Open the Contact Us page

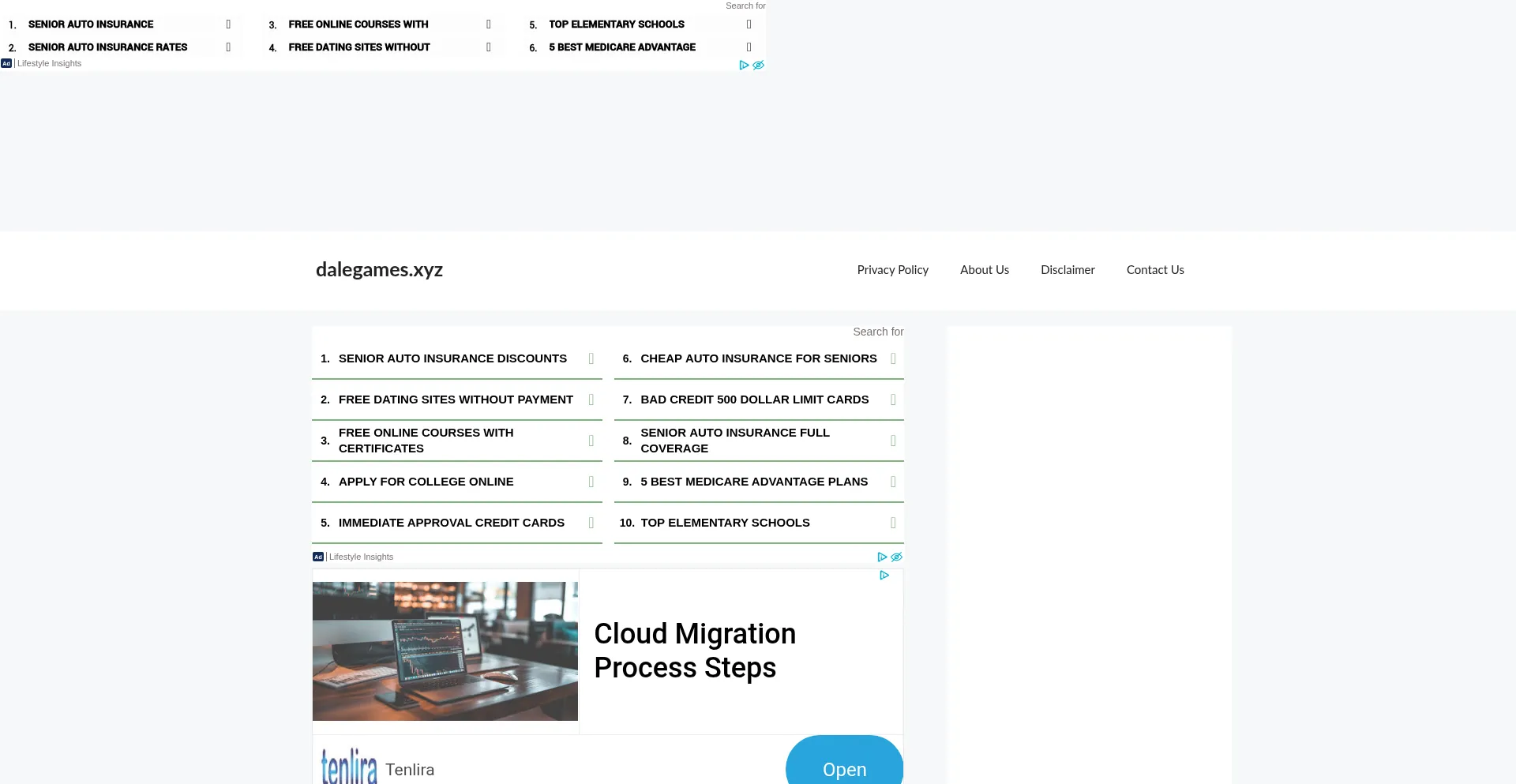click(x=1155, y=270)
